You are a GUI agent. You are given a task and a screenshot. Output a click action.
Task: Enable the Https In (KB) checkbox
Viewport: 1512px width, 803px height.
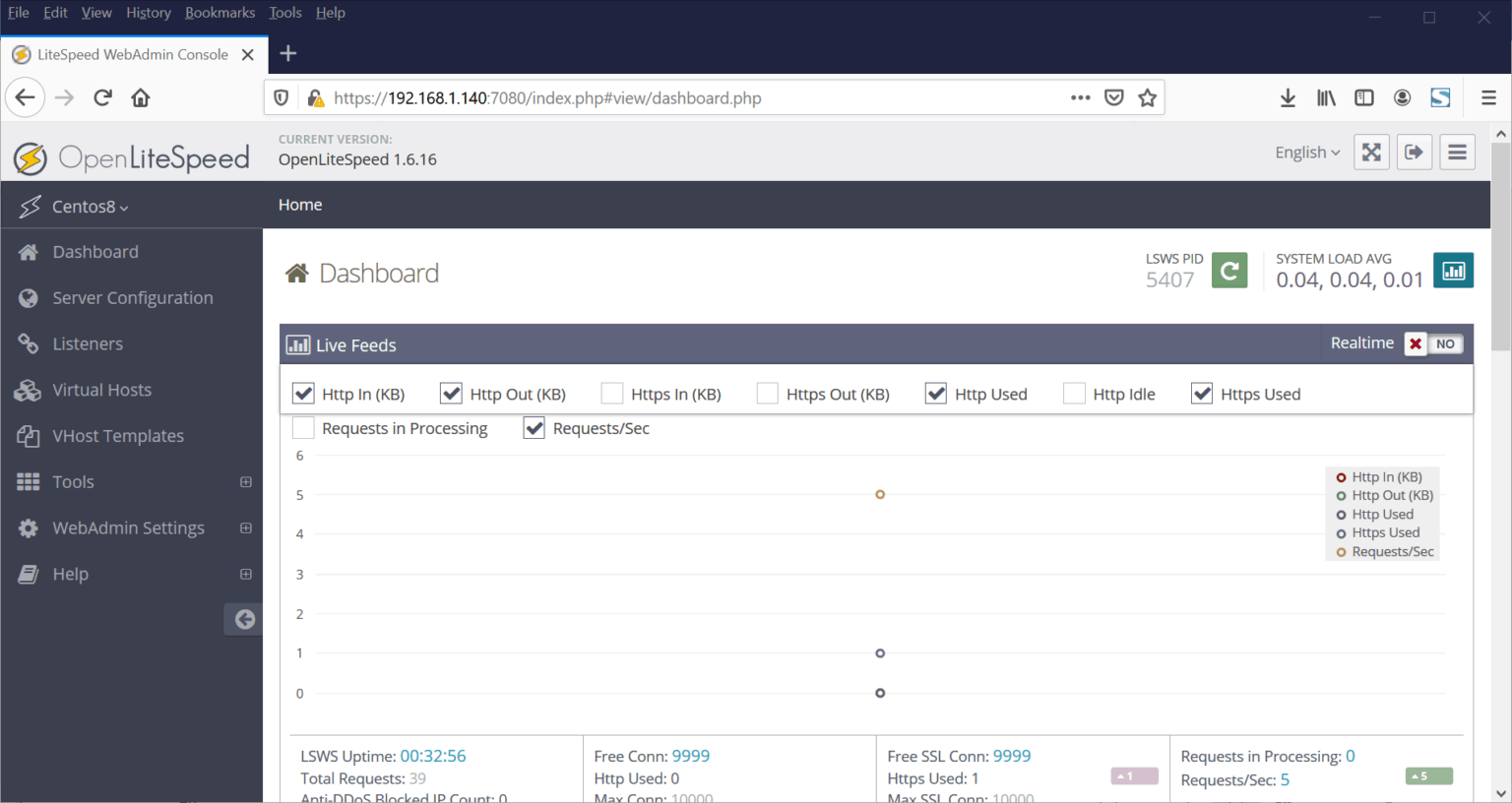coord(612,394)
